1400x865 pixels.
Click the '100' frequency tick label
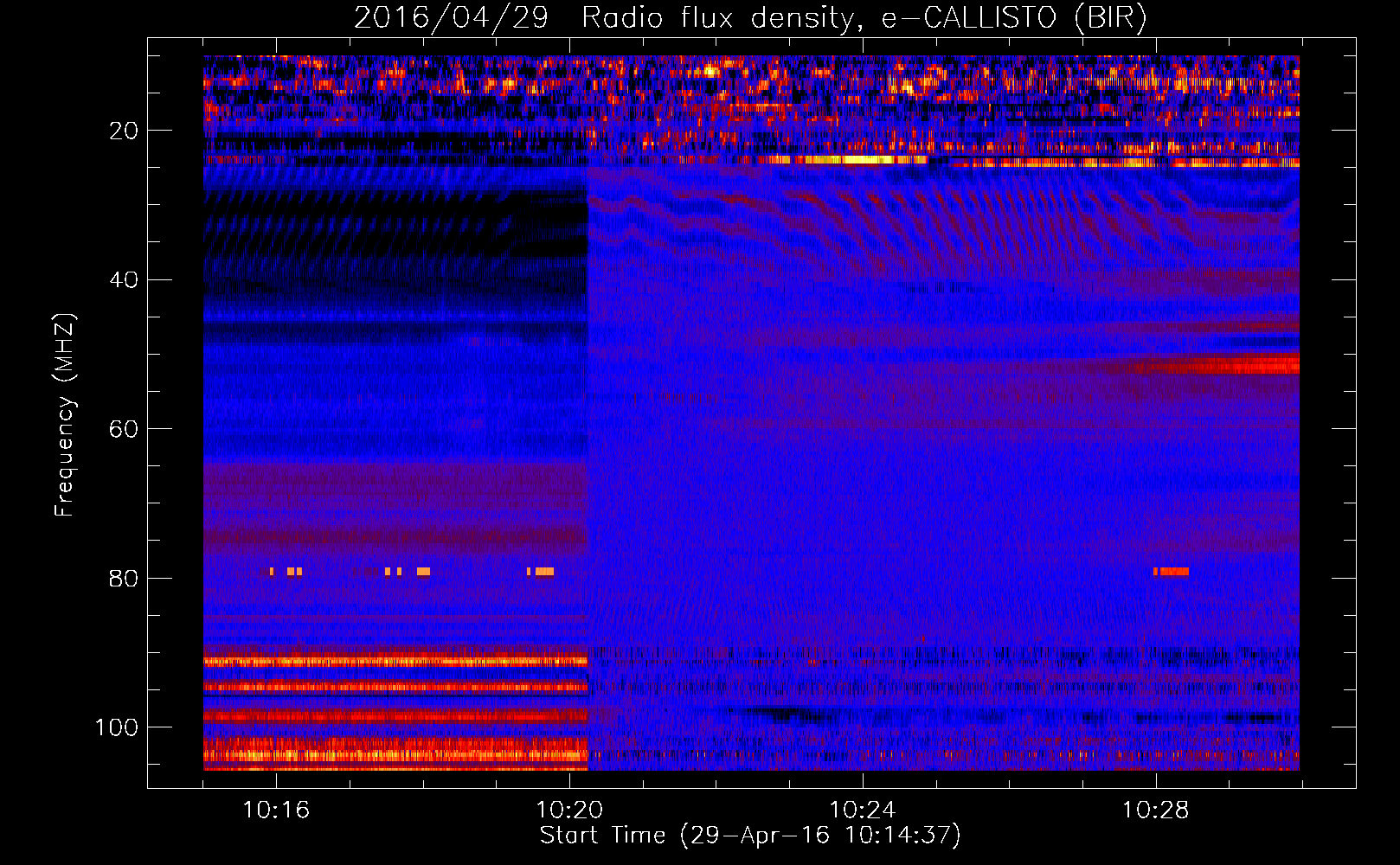click(x=117, y=727)
